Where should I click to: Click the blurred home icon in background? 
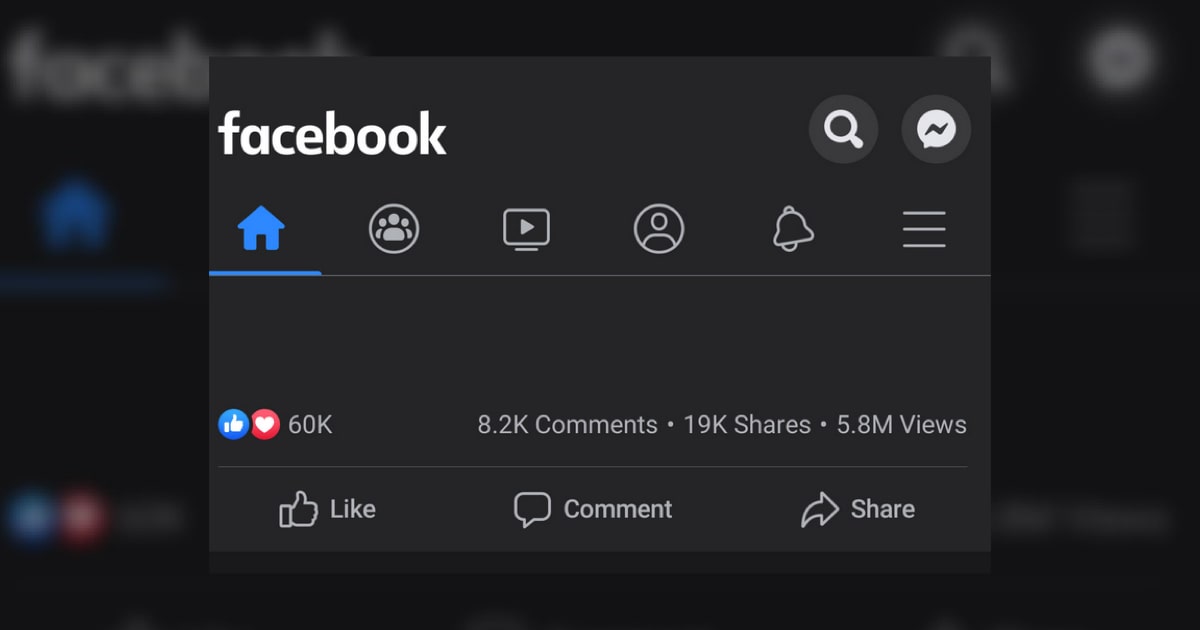(x=75, y=215)
